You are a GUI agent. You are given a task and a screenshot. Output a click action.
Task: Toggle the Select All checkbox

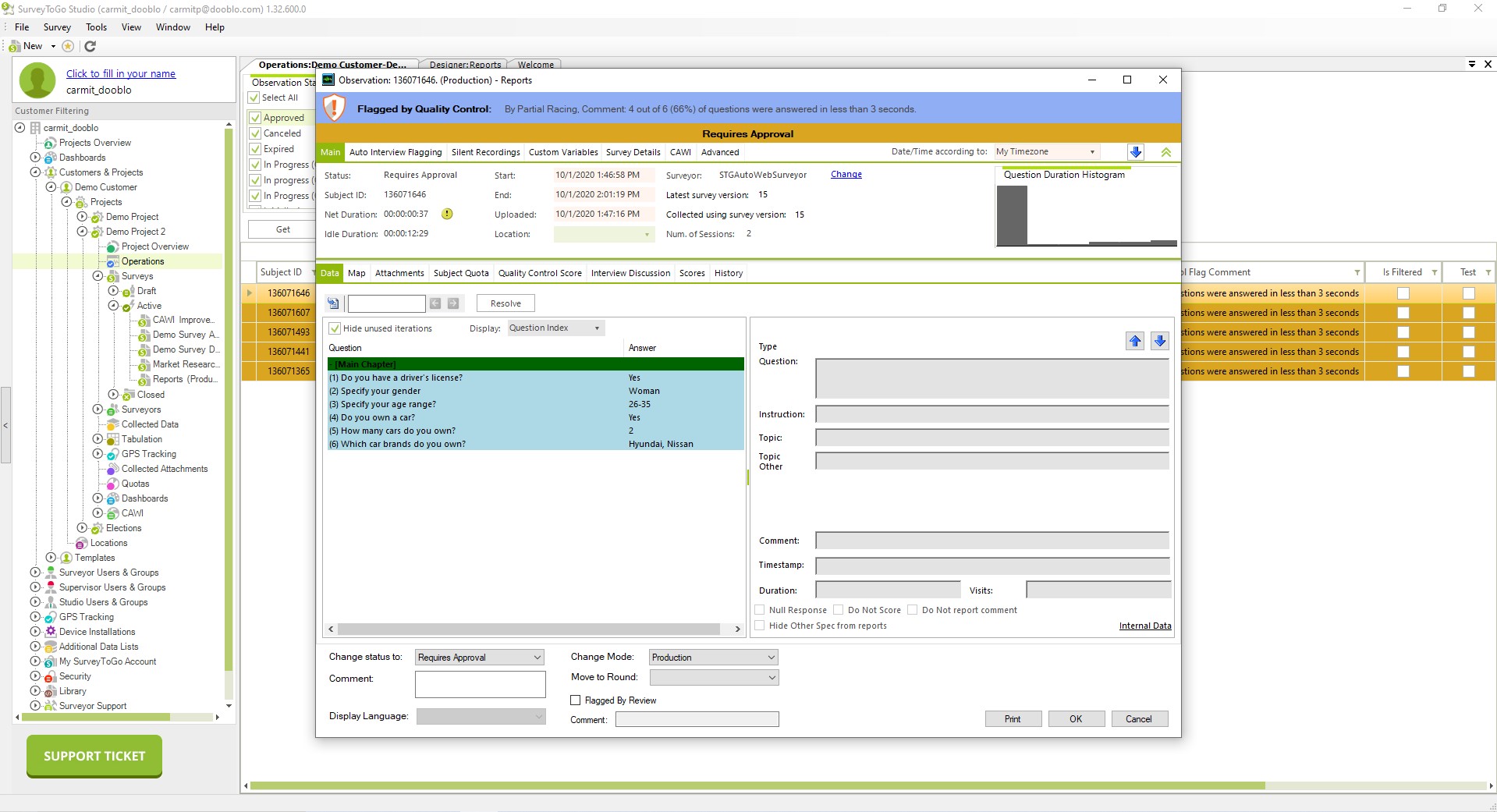[x=254, y=98]
